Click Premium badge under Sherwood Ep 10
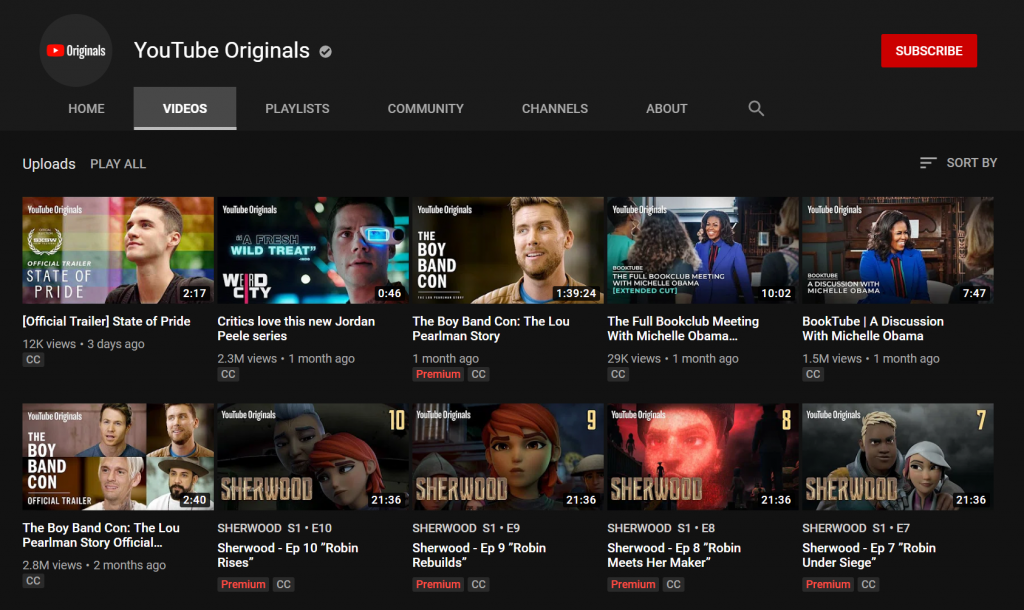The height and width of the screenshot is (610, 1024). 243,585
